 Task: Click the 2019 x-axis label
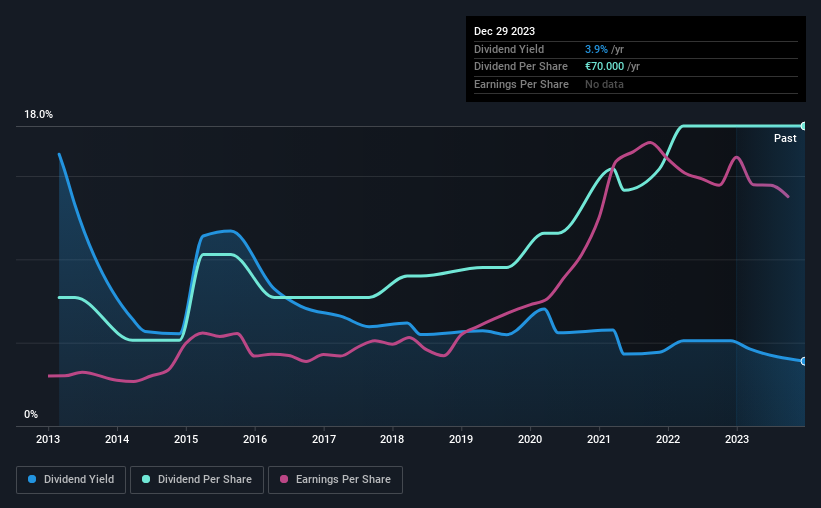461,439
